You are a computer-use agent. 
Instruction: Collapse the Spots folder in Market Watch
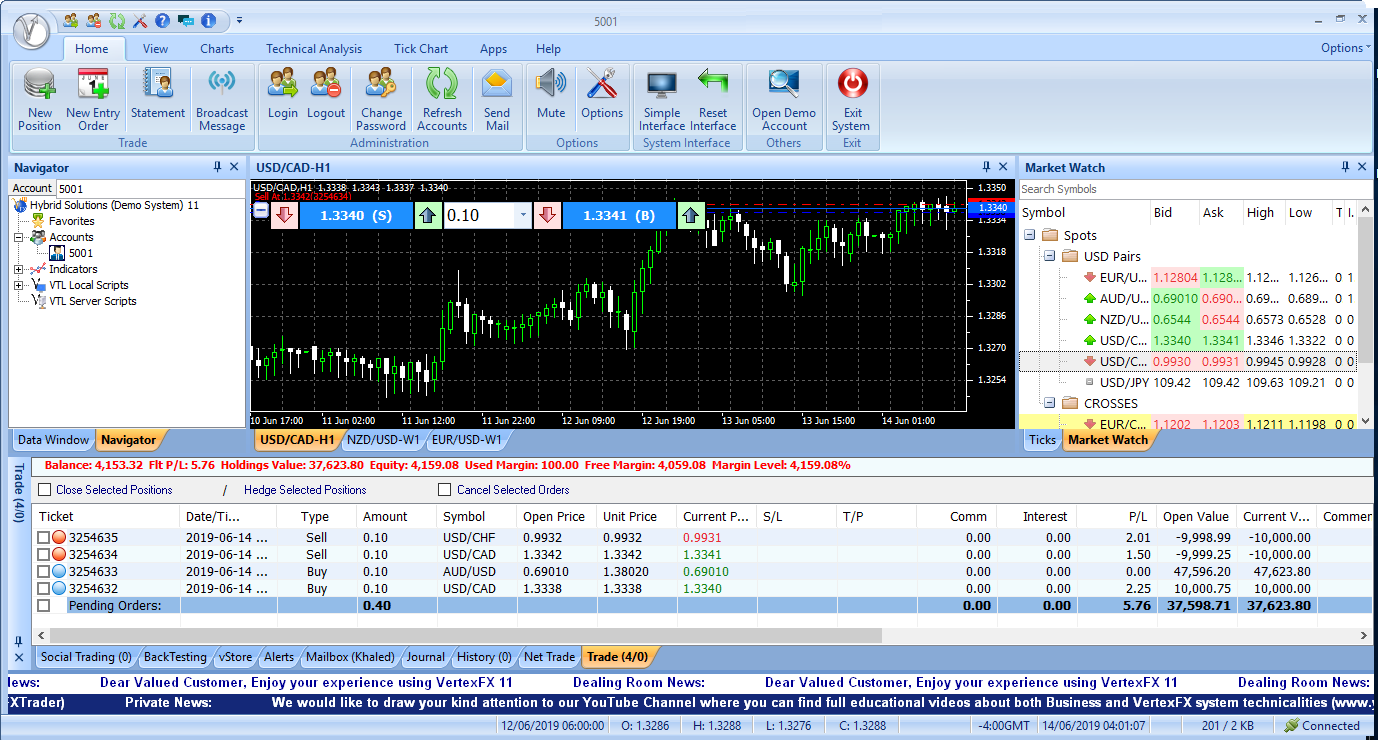pos(1029,236)
